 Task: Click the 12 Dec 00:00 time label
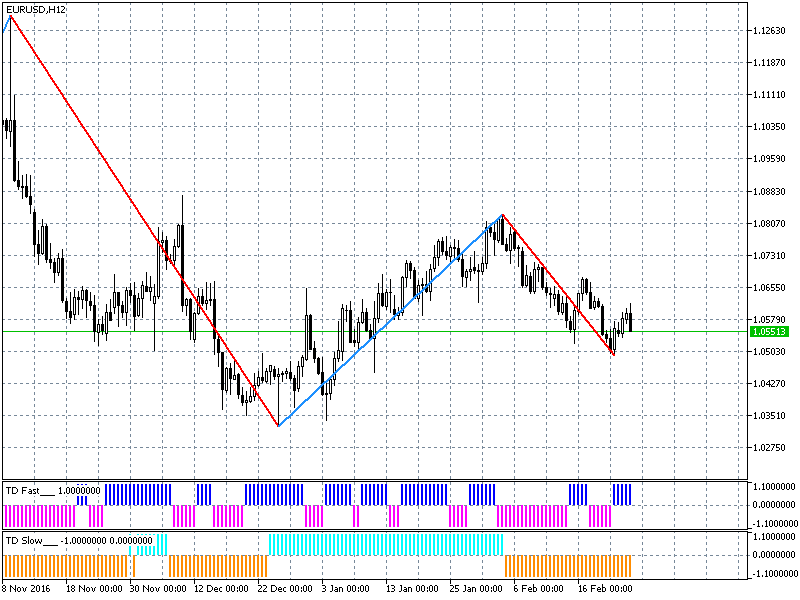click(x=221, y=589)
